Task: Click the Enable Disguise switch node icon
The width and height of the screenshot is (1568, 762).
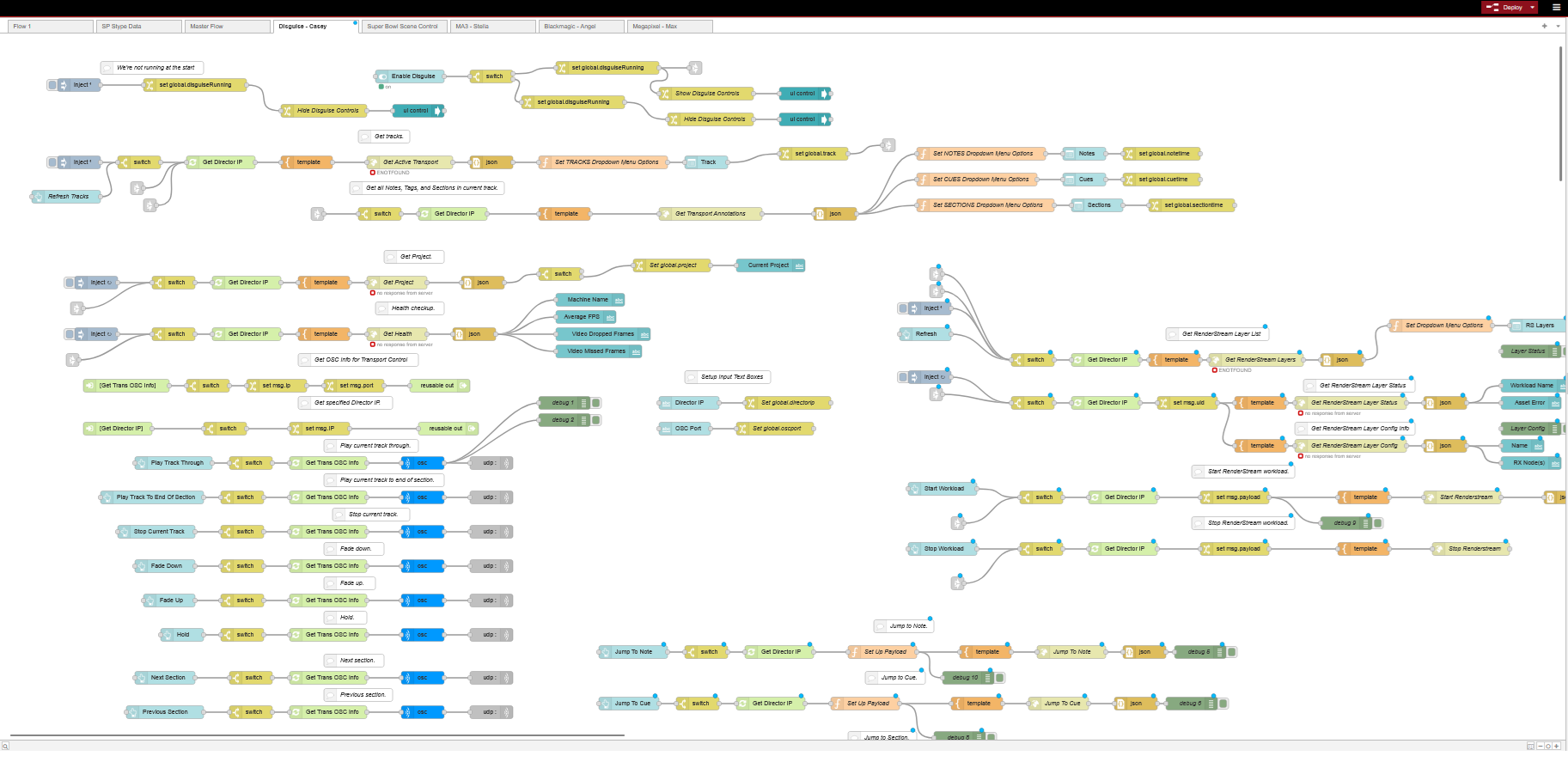Action: click(382, 76)
